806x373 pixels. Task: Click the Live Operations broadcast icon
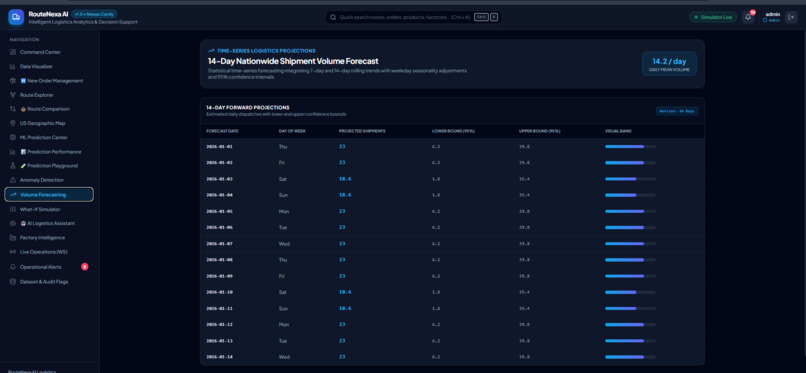pyautogui.click(x=13, y=252)
